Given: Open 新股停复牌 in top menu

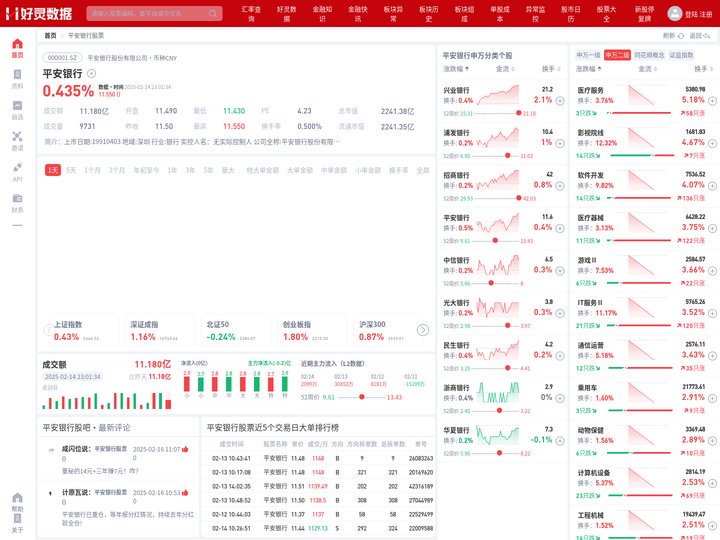Looking at the screenshot, I should pyautogui.click(x=645, y=13).
